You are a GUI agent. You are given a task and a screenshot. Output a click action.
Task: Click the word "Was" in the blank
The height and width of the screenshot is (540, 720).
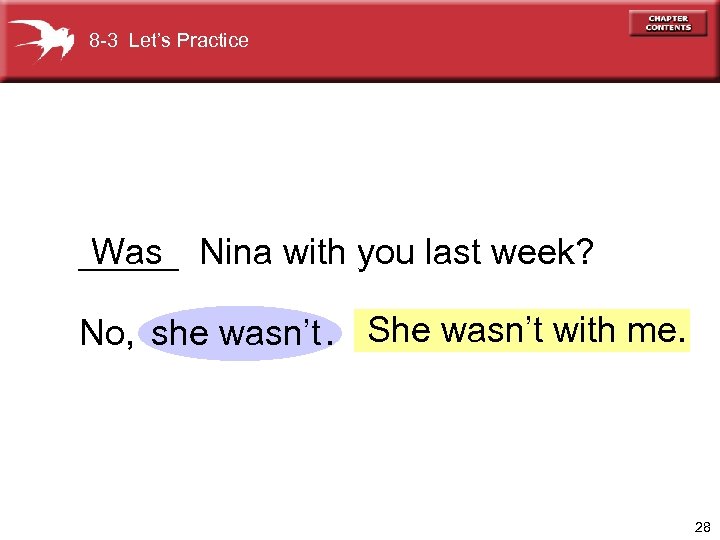(x=127, y=251)
